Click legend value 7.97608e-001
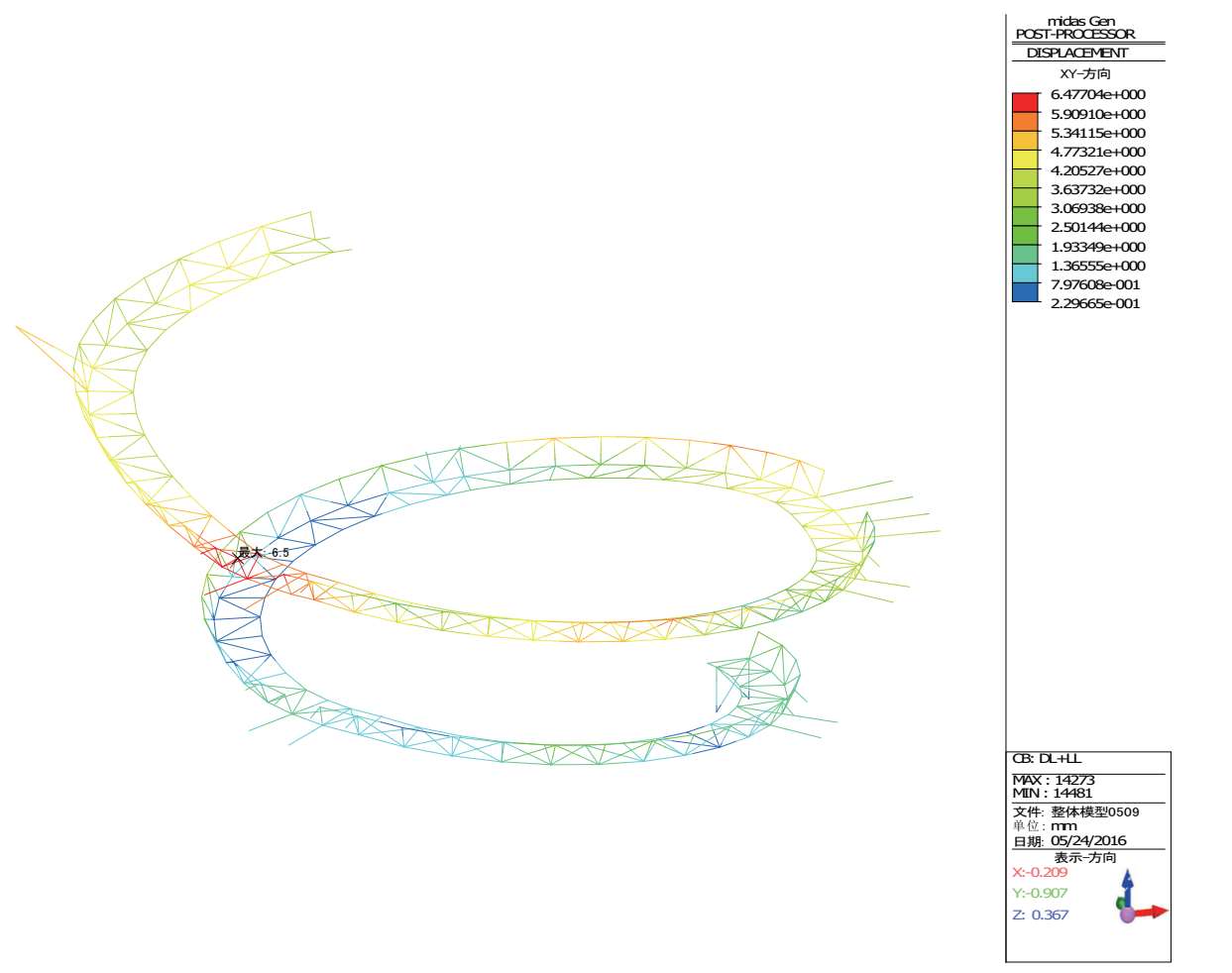1232x973 pixels. click(x=1095, y=284)
